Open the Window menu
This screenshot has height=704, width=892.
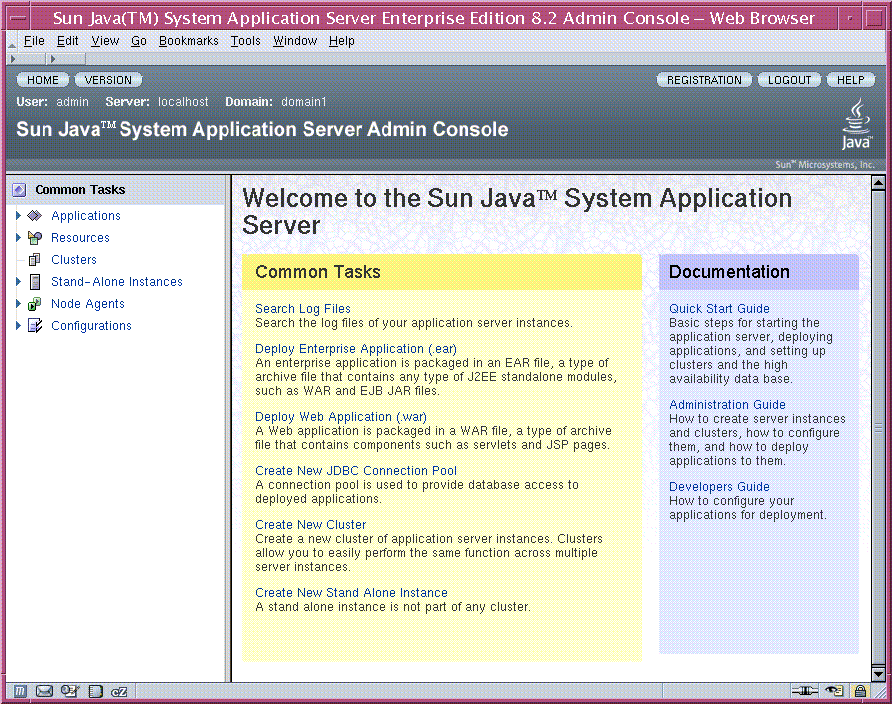pyautogui.click(x=295, y=41)
